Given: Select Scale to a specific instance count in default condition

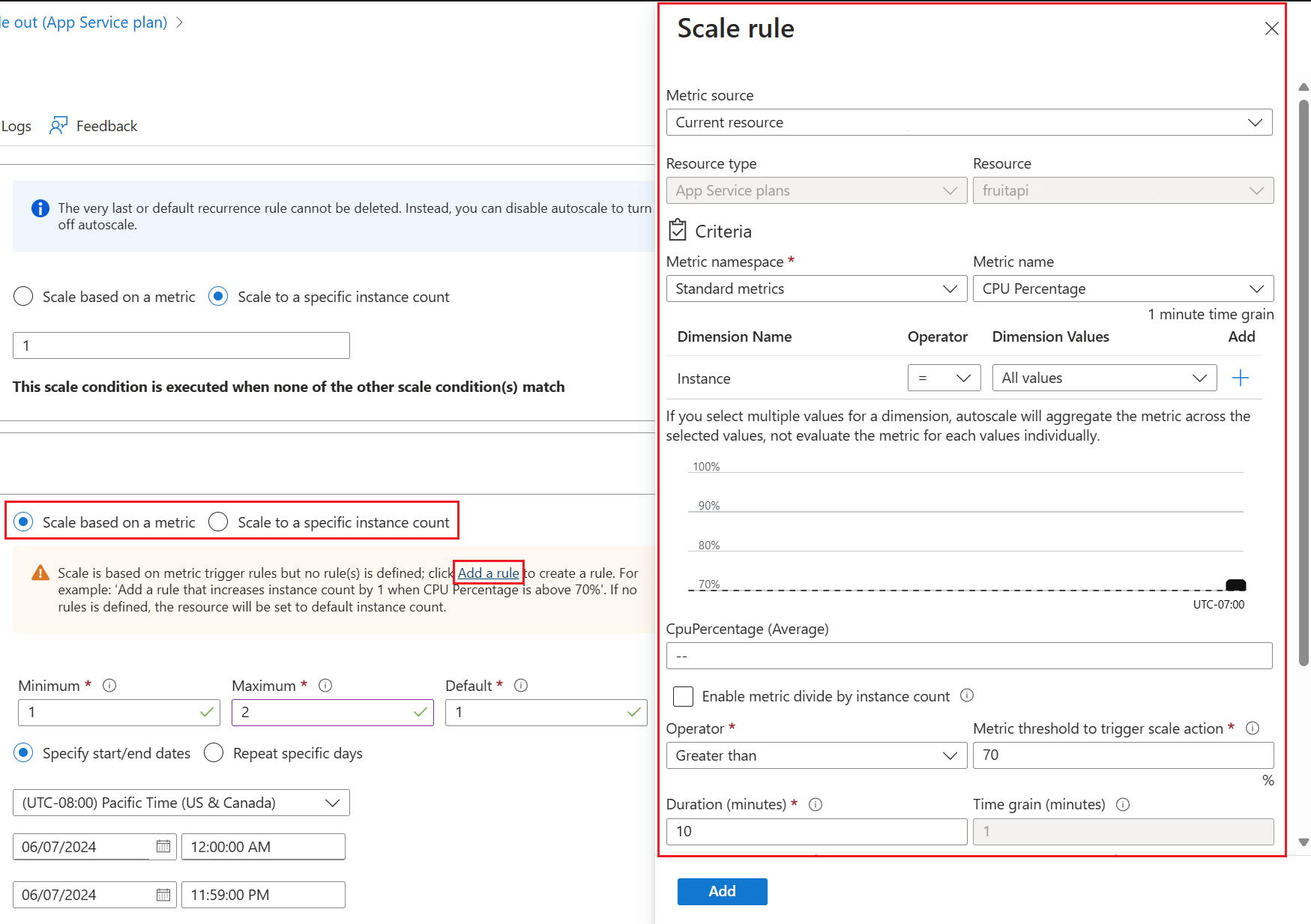Looking at the screenshot, I should [218, 296].
